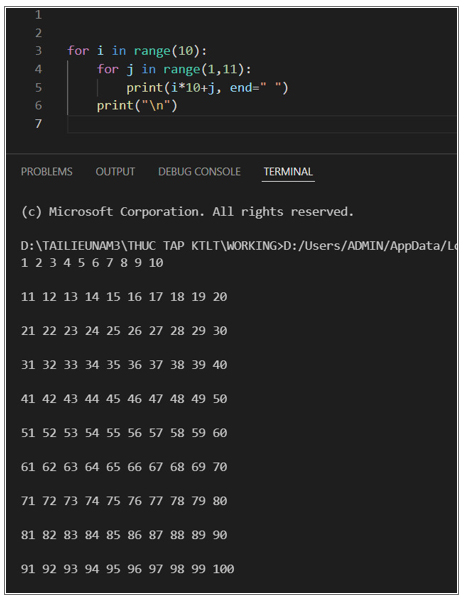Click line number 6 in the gutter
Image resolution: width=466 pixels, height=602 pixels.
(x=38, y=105)
